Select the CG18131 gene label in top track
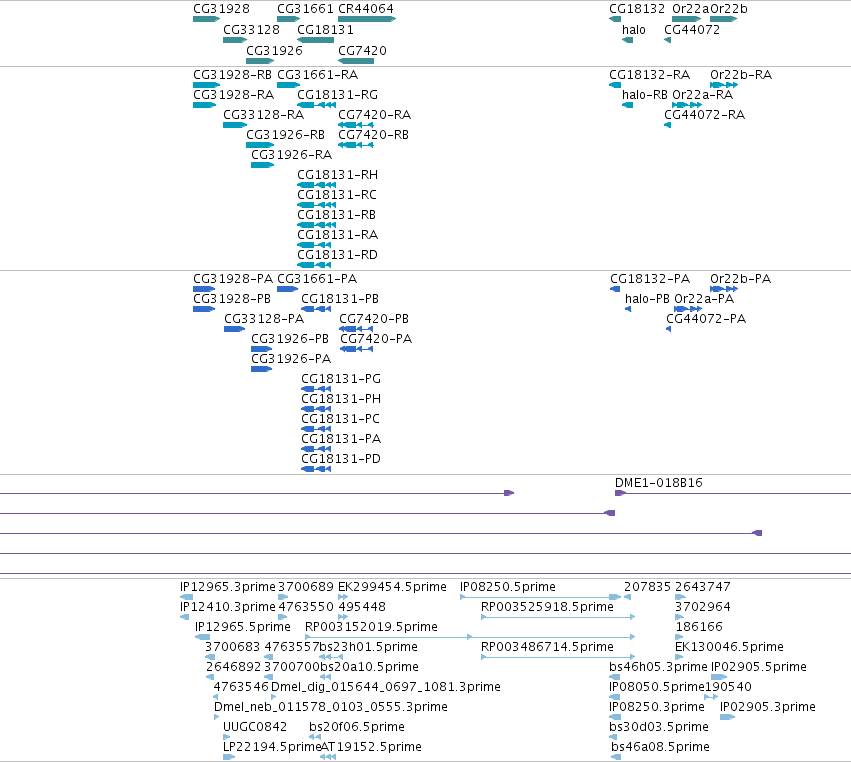The image size is (851, 762). 325,29
